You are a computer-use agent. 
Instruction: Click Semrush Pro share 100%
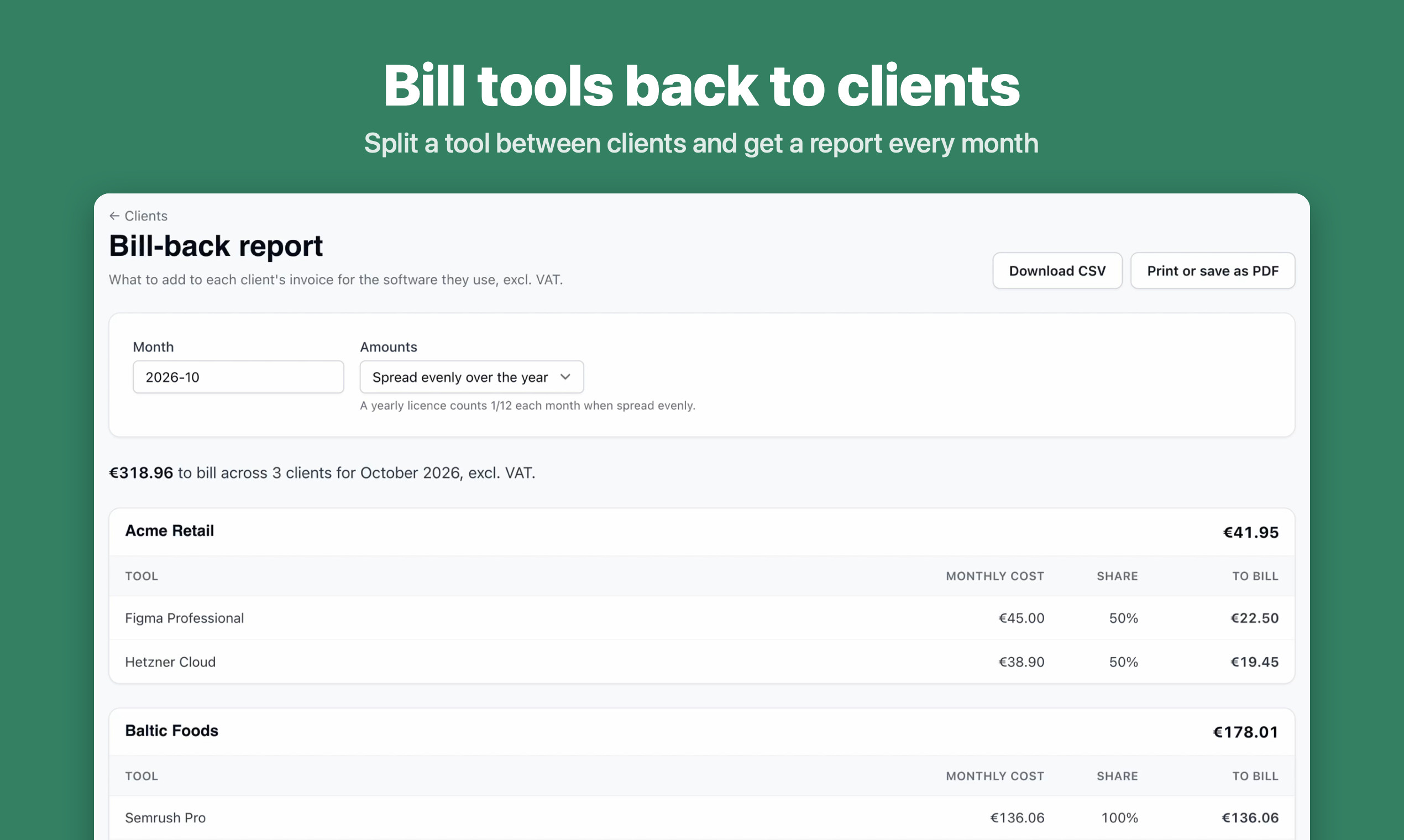point(1119,818)
